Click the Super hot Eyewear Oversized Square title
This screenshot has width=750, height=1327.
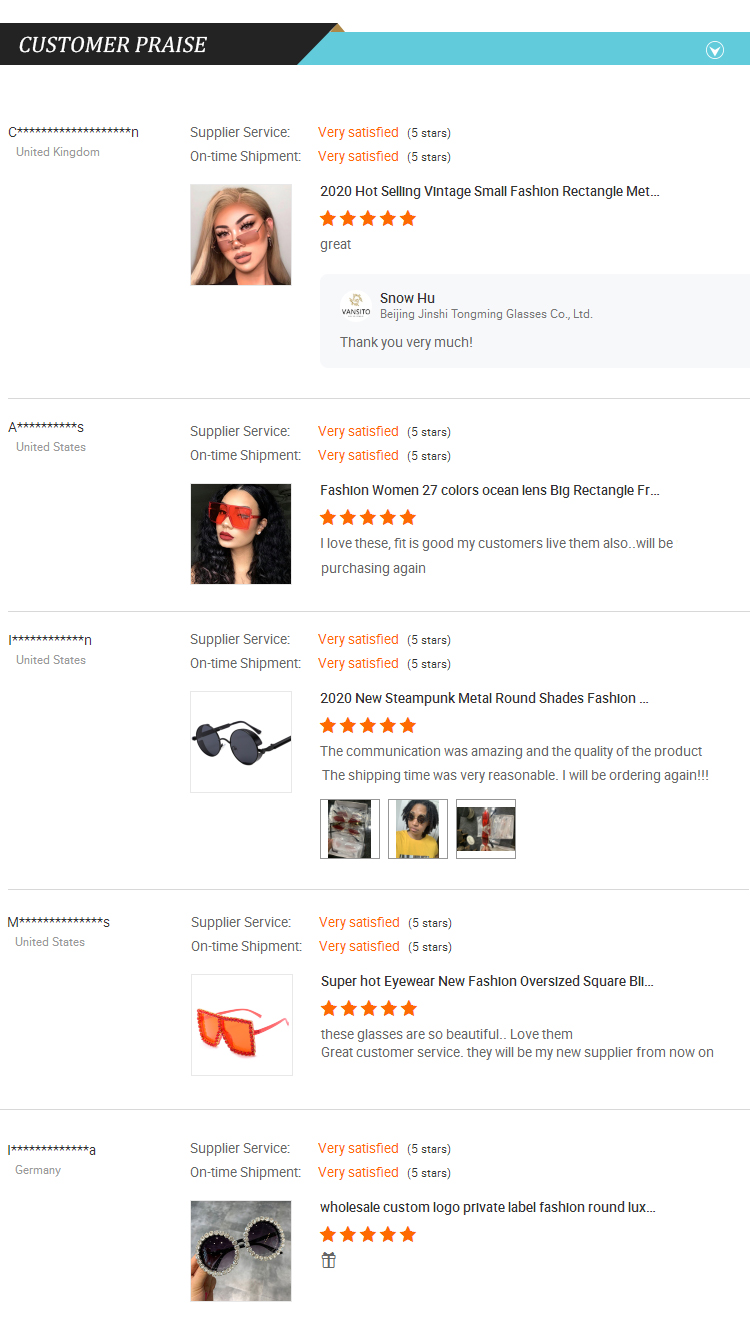(487, 981)
